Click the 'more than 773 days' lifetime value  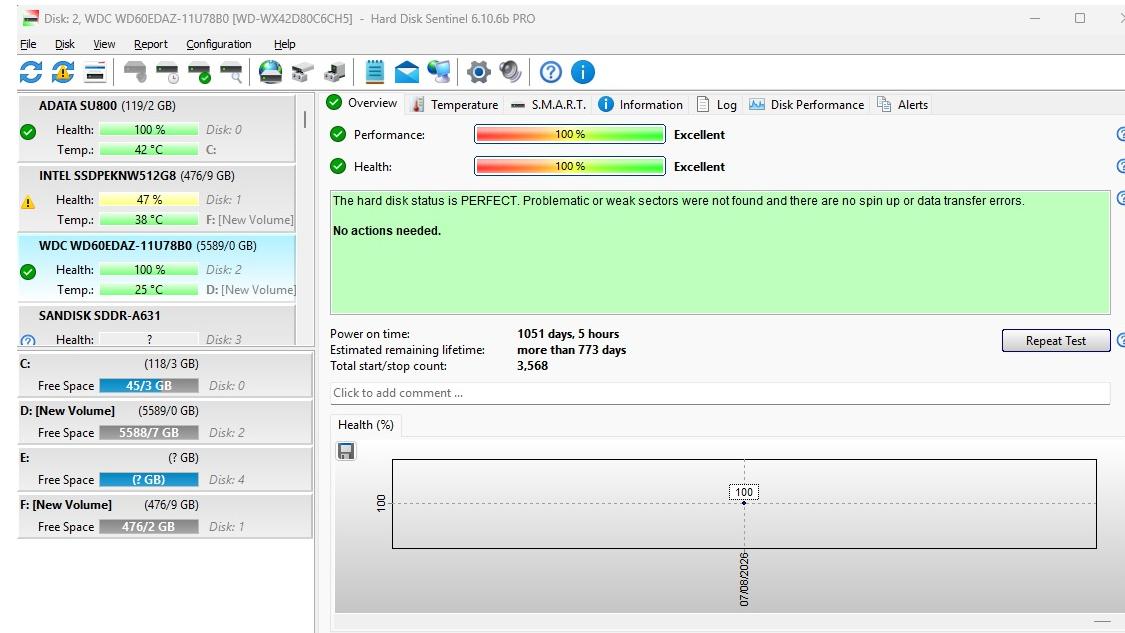click(x=571, y=350)
